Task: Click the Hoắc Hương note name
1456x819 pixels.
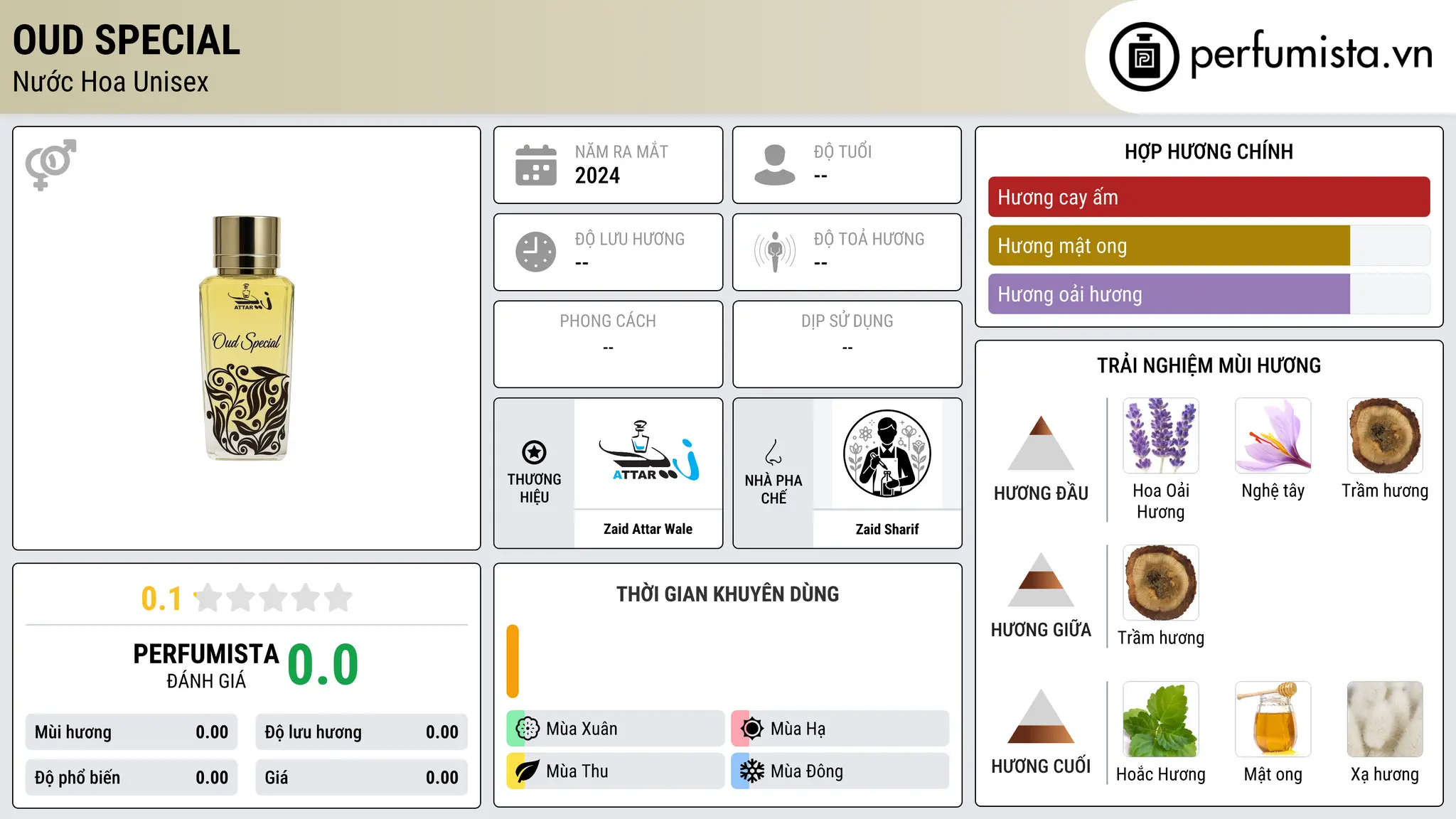Action: 1161,774
